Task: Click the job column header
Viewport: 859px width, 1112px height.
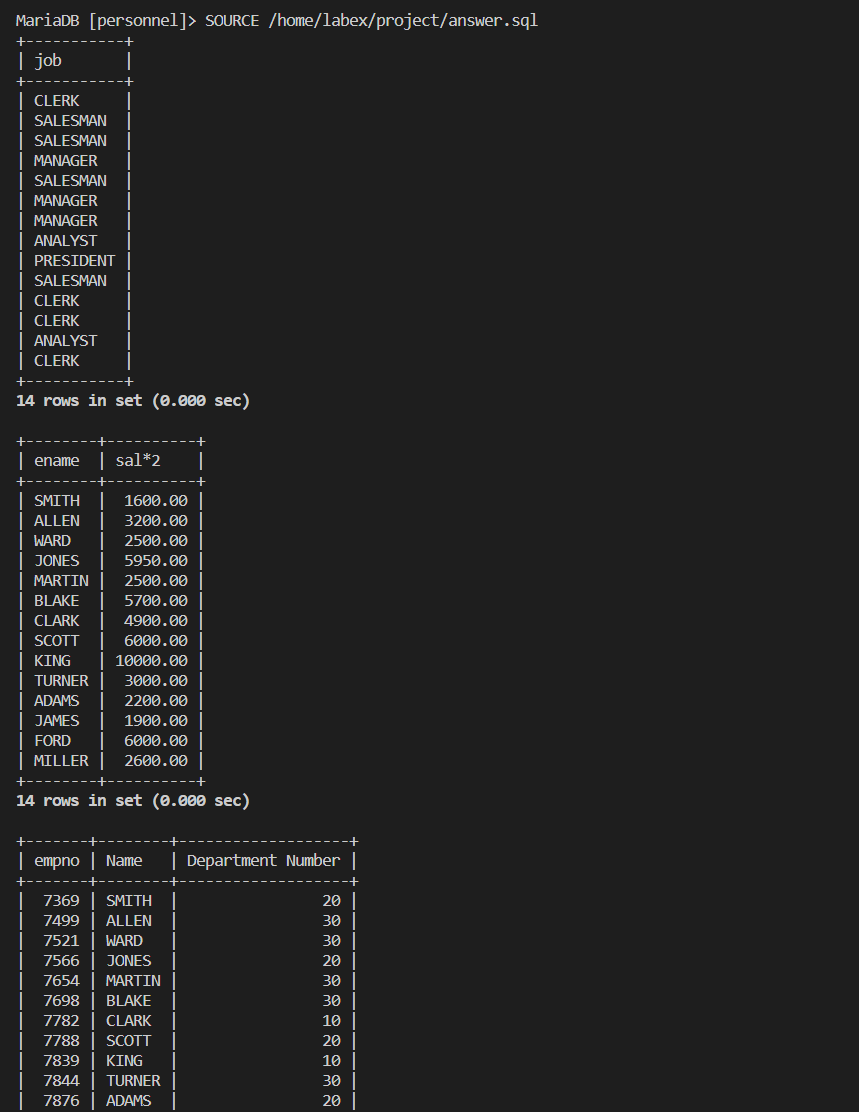Action: pos(47,60)
